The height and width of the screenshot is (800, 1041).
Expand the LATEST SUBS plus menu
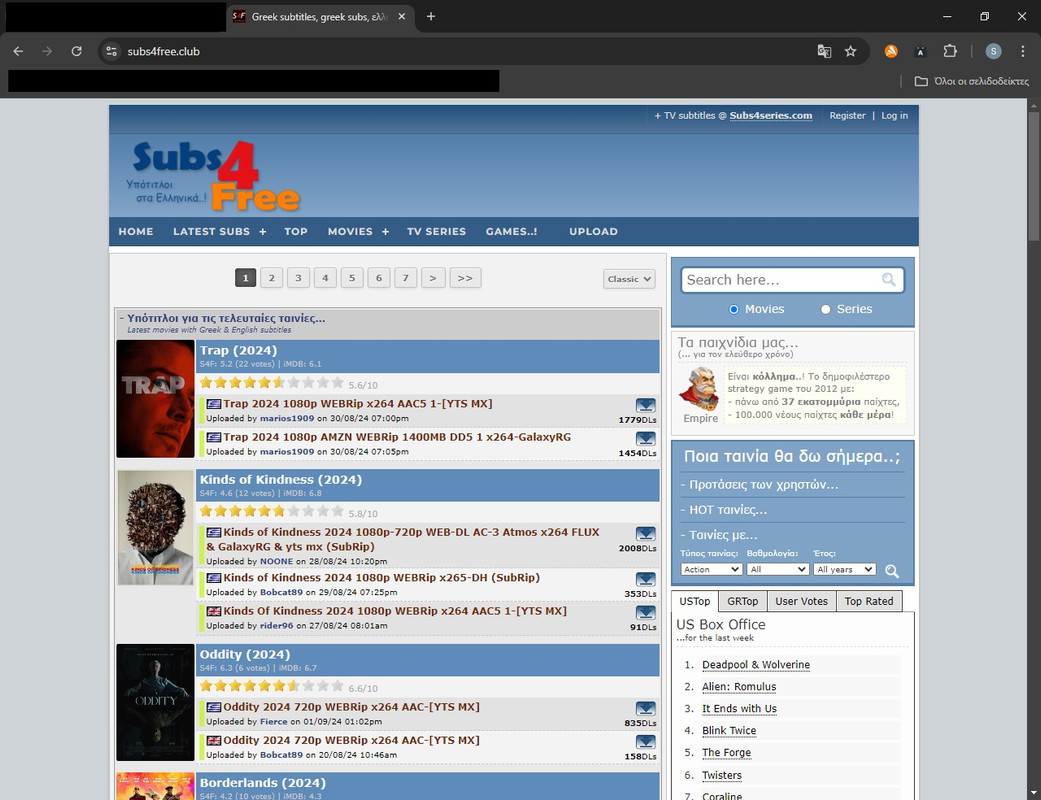click(x=263, y=232)
